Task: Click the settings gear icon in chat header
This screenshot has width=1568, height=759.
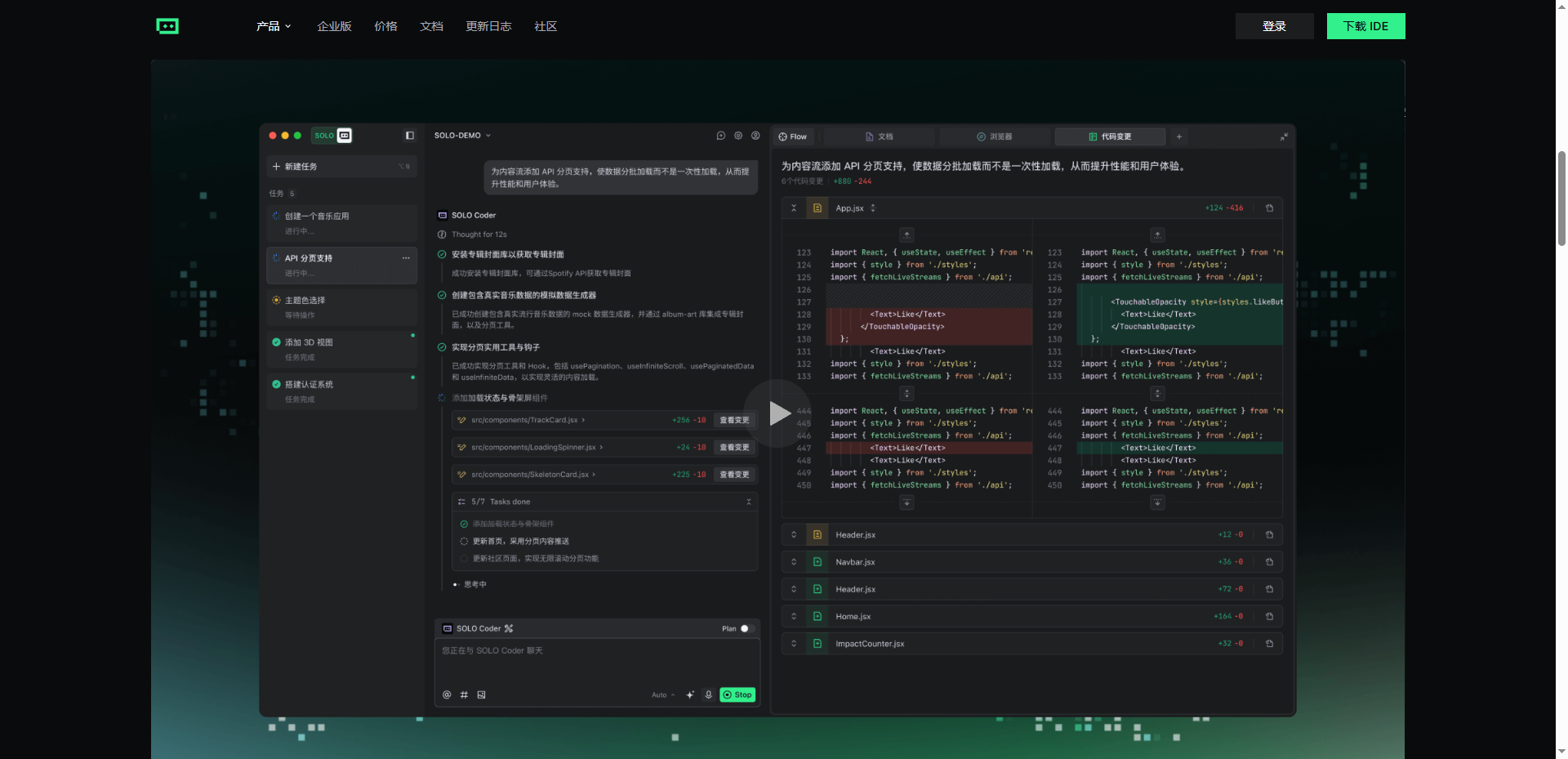Action: [738, 136]
